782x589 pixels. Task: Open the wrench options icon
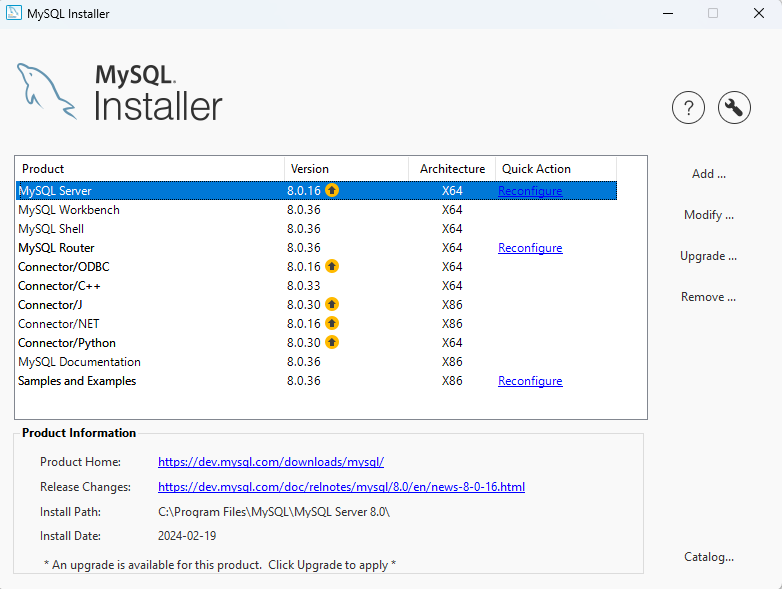734,107
